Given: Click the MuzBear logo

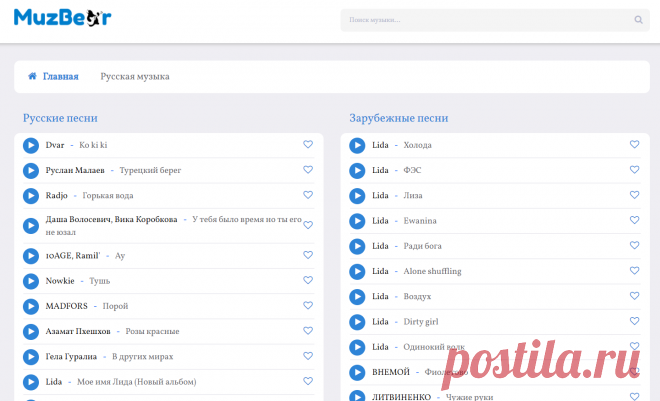Looking at the screenshot, I should (62, 18).
